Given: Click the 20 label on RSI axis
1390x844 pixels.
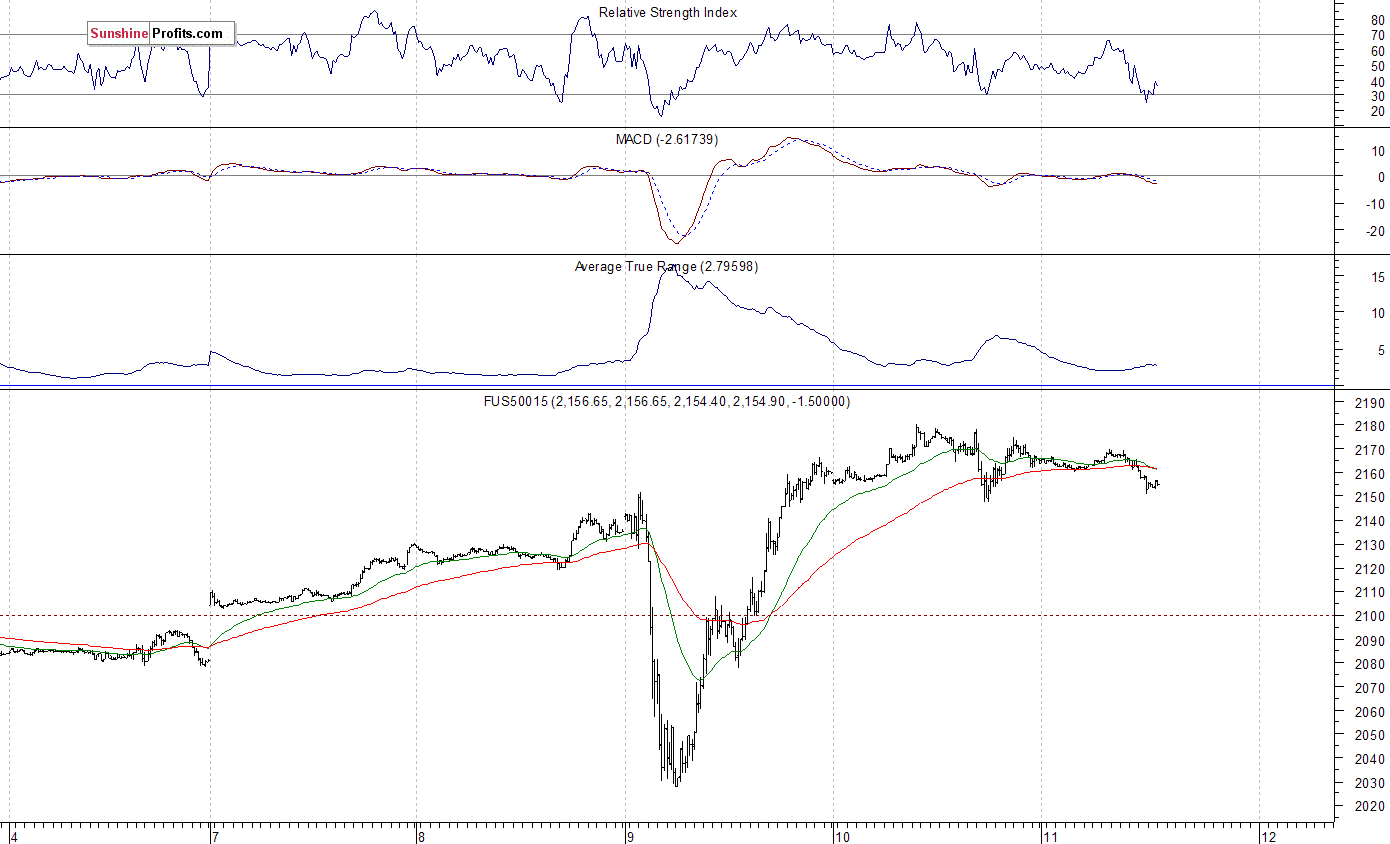Looking at the screenshot, I should (x=1378, y=111).
